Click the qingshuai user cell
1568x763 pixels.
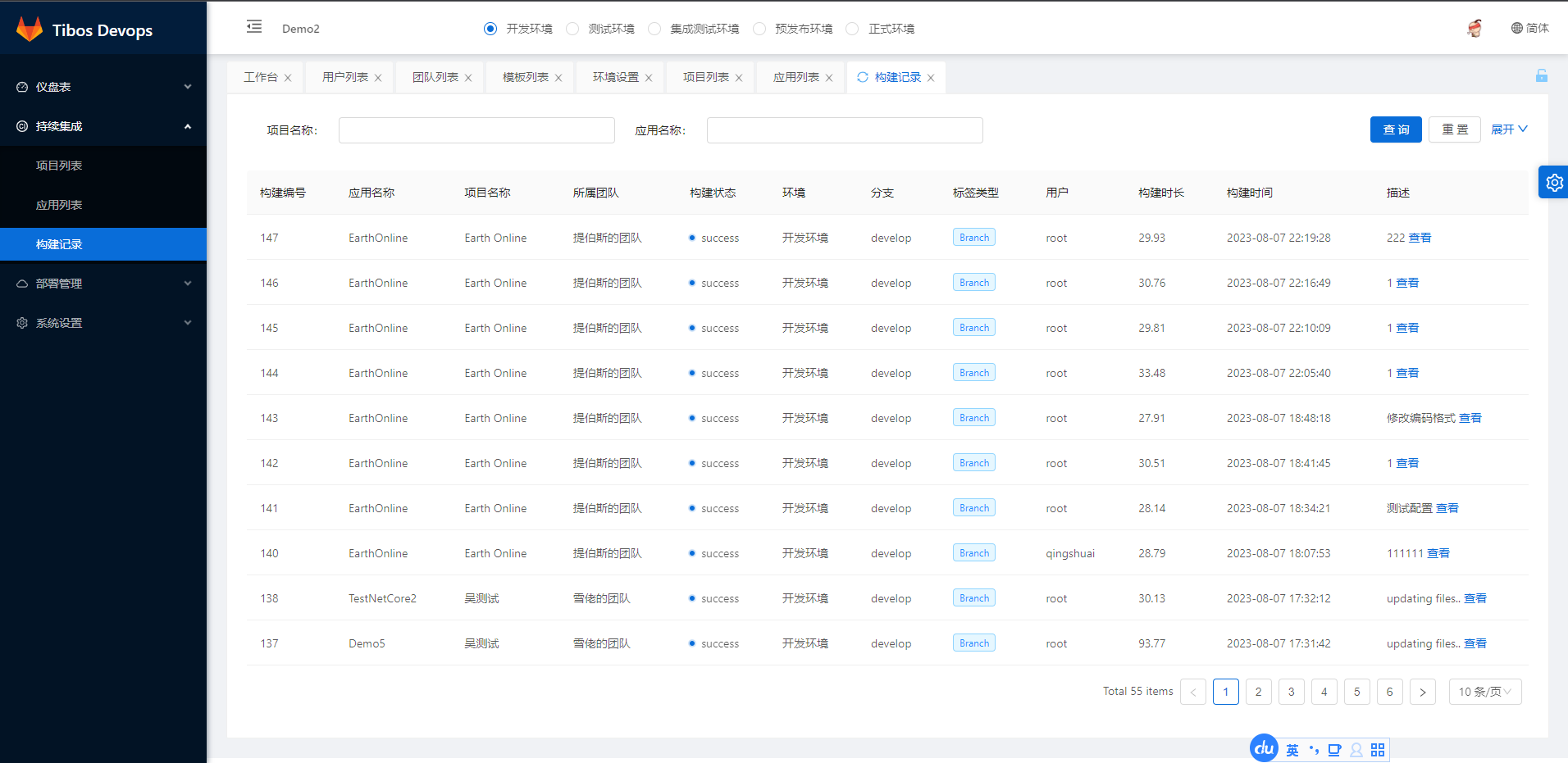pos(1070,553)
